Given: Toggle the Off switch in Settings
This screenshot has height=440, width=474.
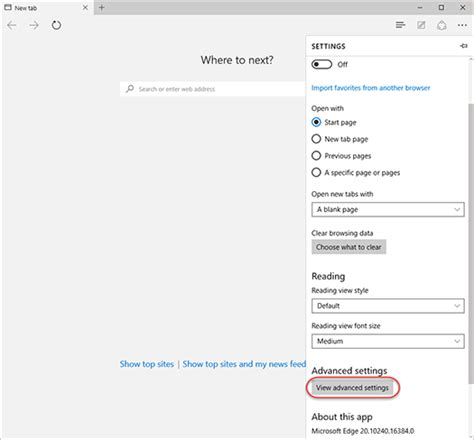Looking at the screenshot, I should tap(322, 64).
